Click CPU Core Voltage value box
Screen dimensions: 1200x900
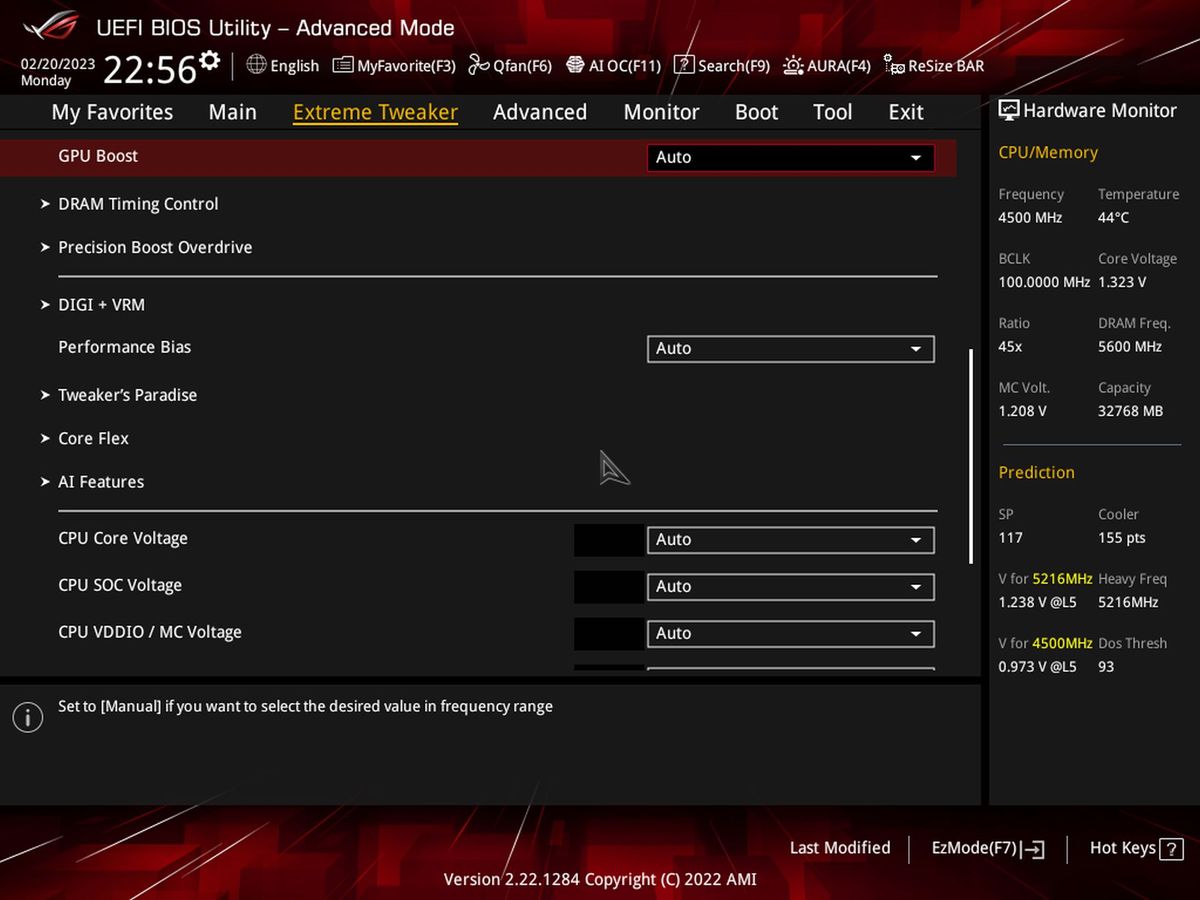coord(609,540)
